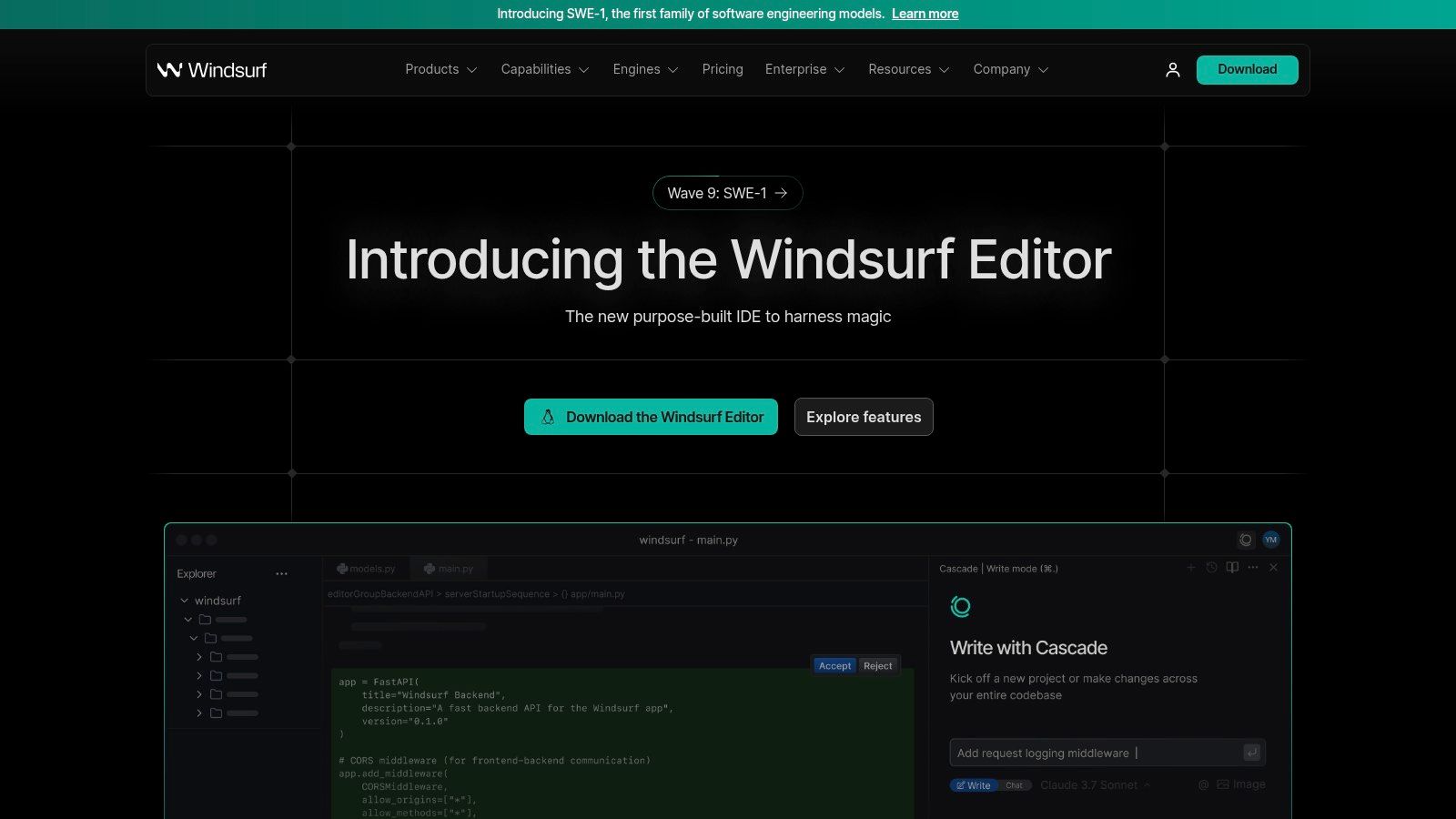Viewport: 1456px width, 819px height.
Task: Click the 'windsurf - main.py' window title
Action: click(688, 540)
